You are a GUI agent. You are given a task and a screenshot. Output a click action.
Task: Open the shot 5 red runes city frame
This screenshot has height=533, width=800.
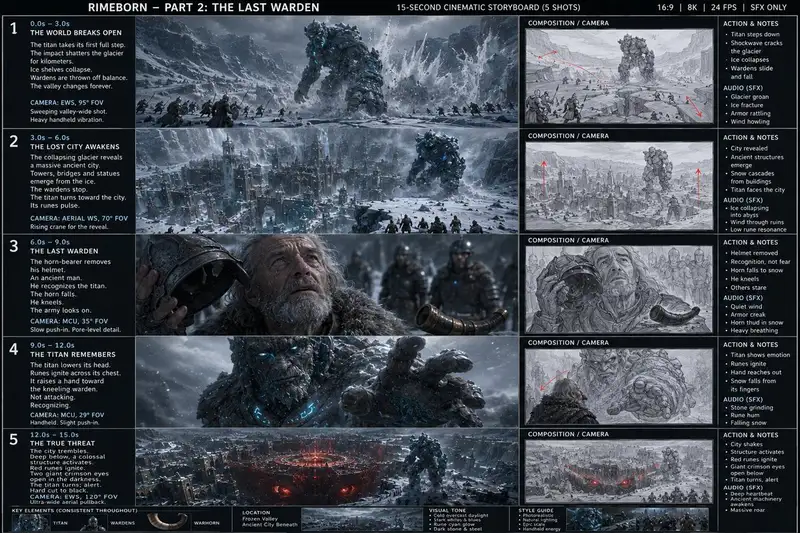pos(327,467)
